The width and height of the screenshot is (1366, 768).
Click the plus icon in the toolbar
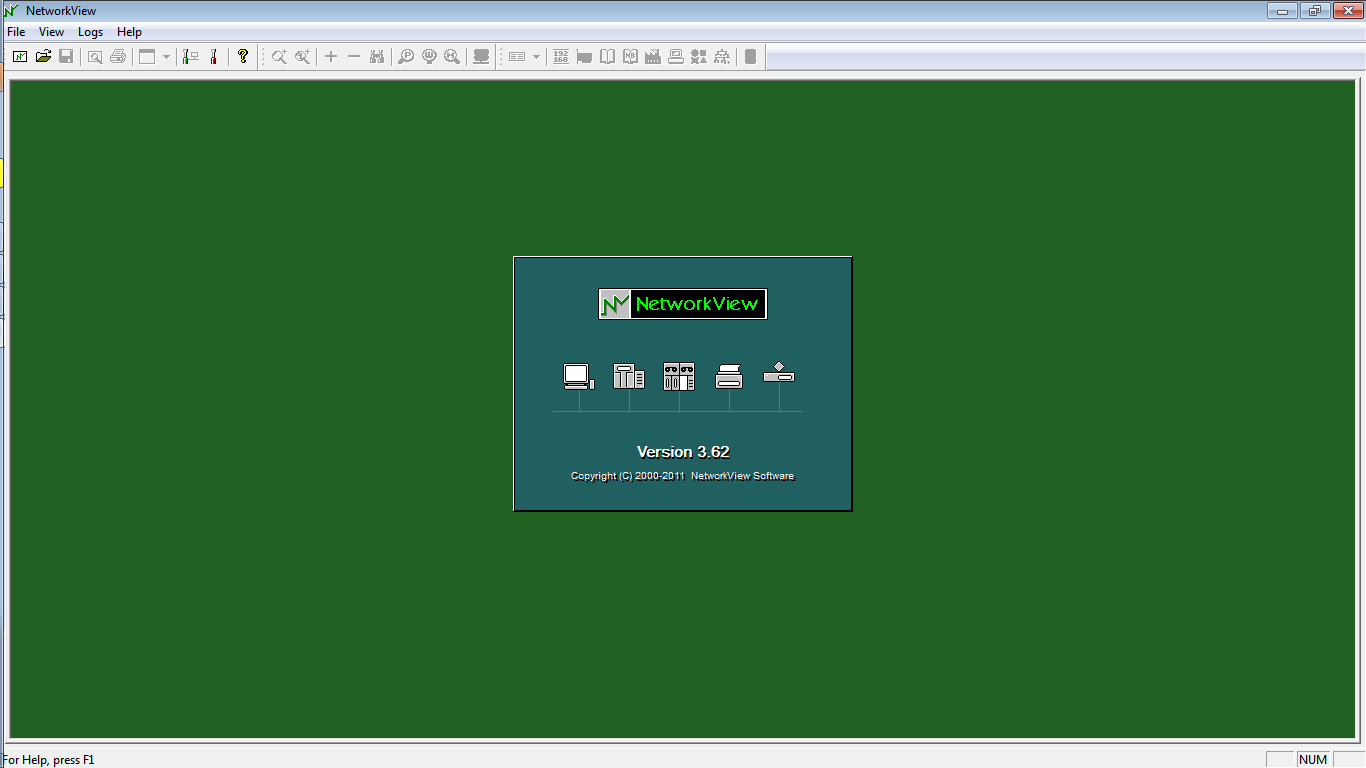click(x=331, y=57)
